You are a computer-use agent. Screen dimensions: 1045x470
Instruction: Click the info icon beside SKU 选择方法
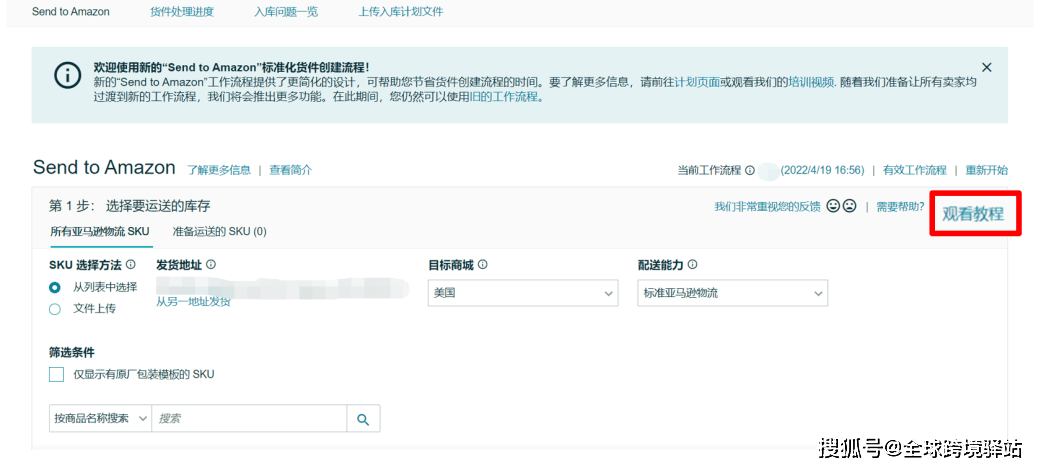point(131,265)
